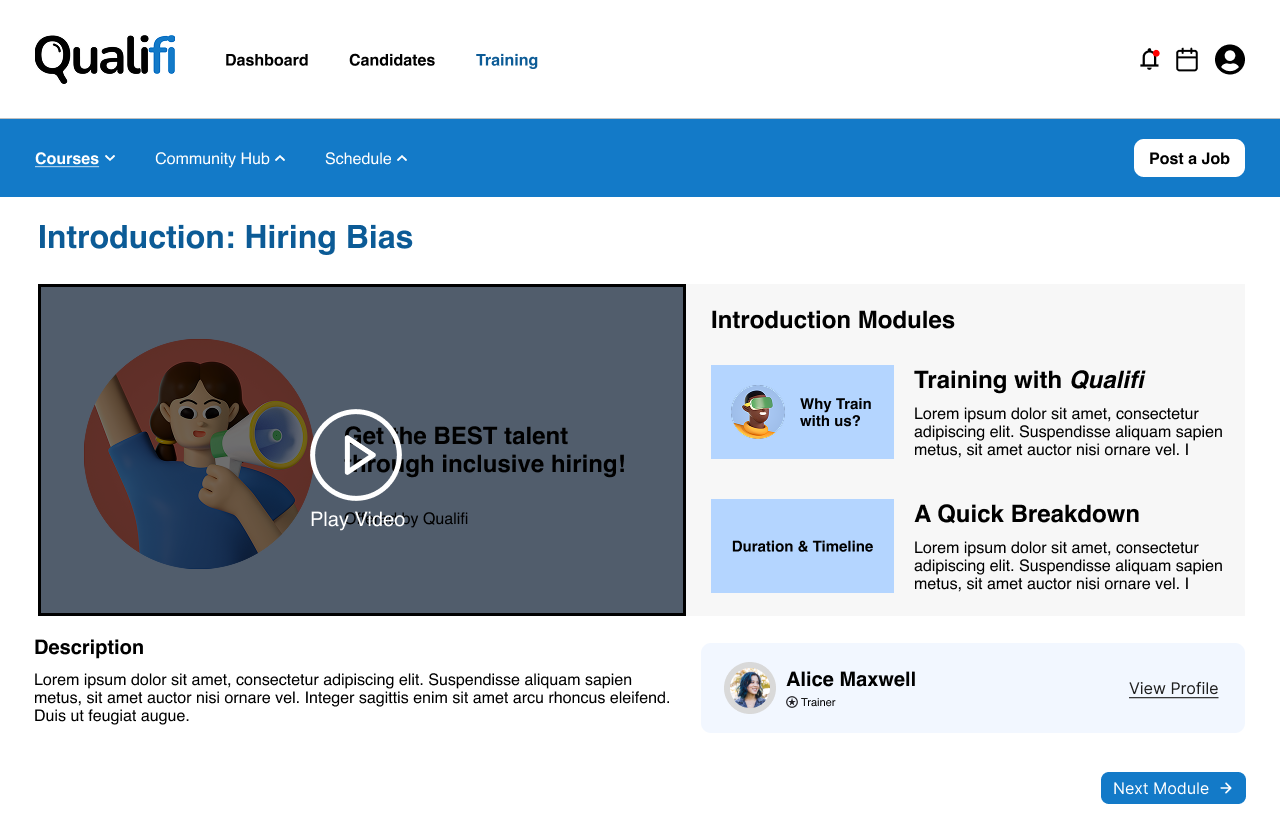The image size is (1280, 832).
Task: Open the A Quick Breakdown module title
Action: 1026,514
